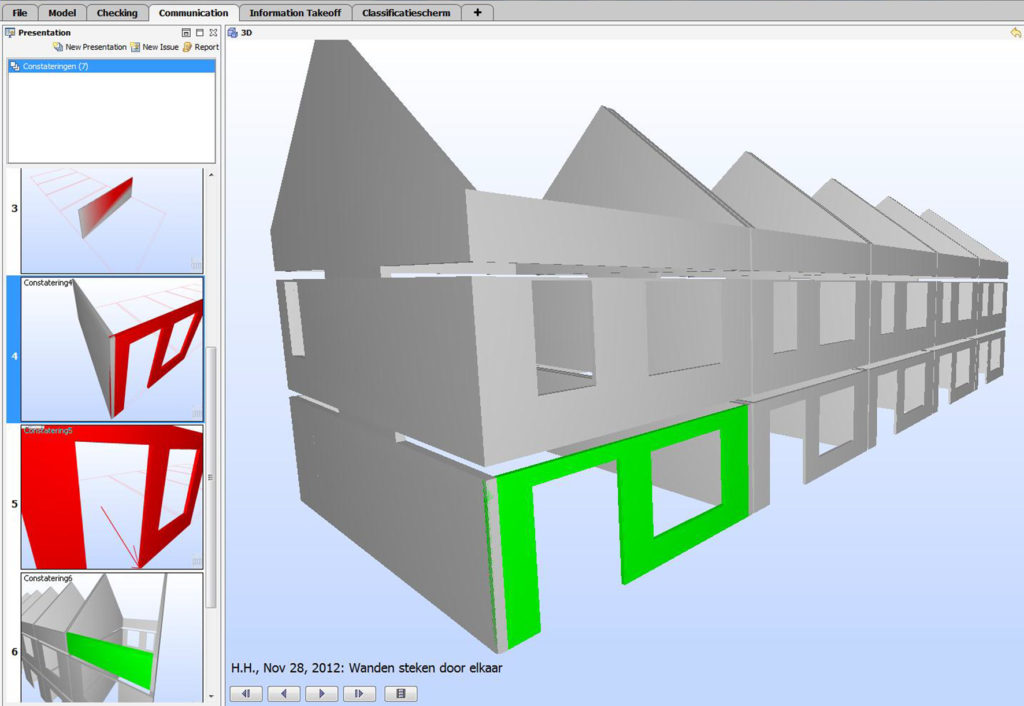This screenshot has height=706, width=1024.
Task: Open Constatering5 slide thumbnail
Action: click(x=112, y=497)
